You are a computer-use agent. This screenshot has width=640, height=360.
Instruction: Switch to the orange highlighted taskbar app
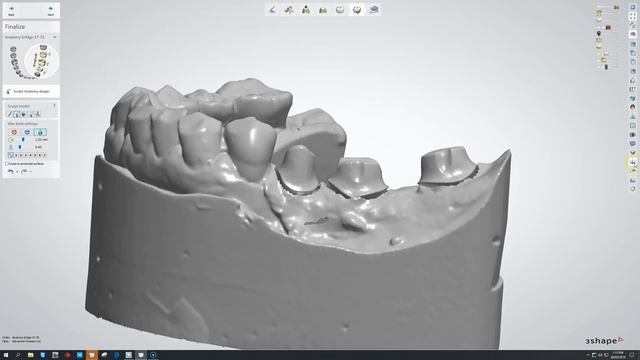point(92,355)
